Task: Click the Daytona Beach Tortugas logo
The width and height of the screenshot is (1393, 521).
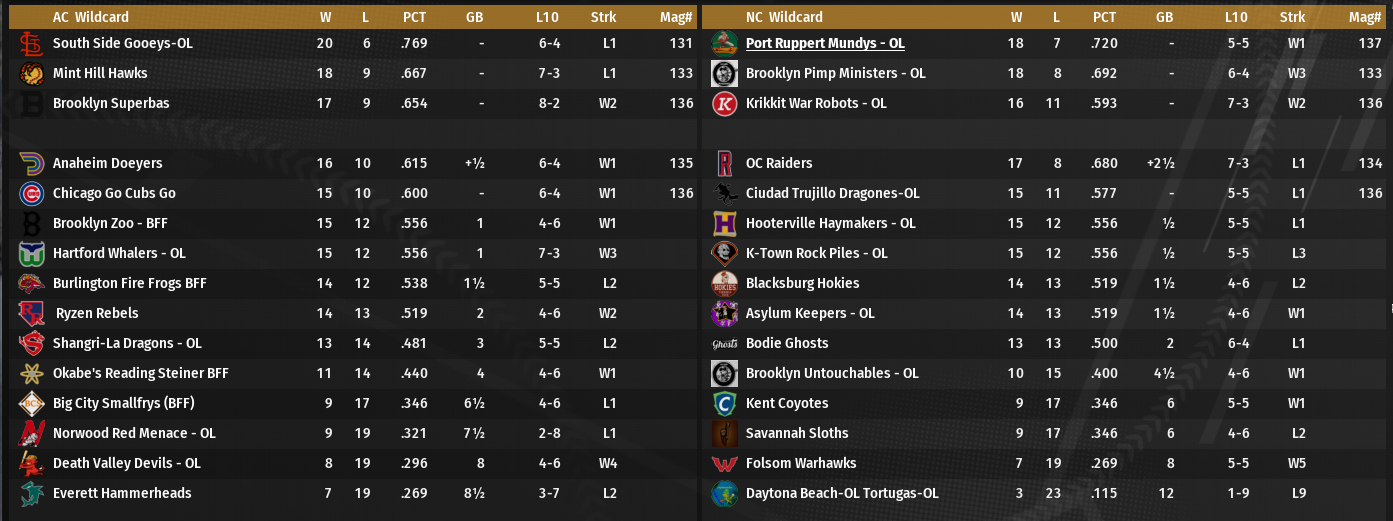Action: click(x=724, y=493)
